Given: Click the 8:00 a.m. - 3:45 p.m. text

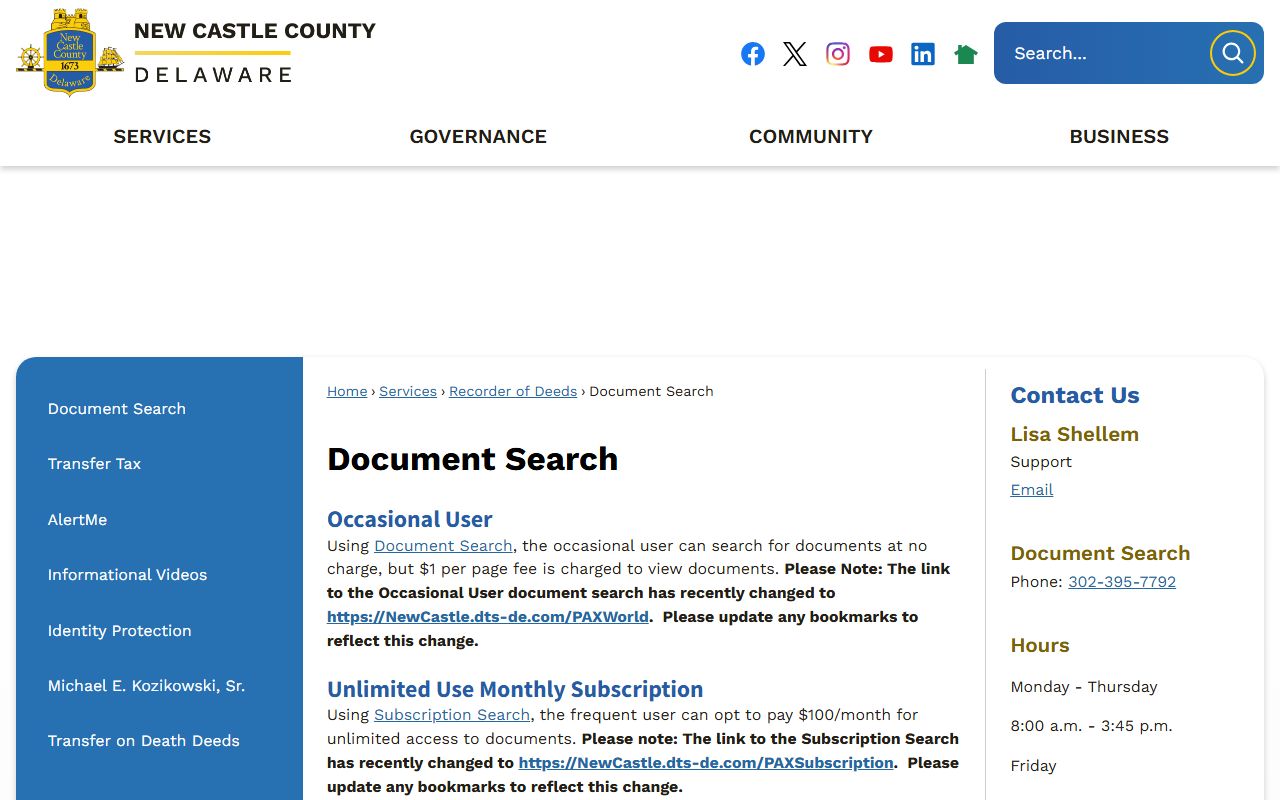Looking at the screenshot, I should click(x=1091, y=726).
